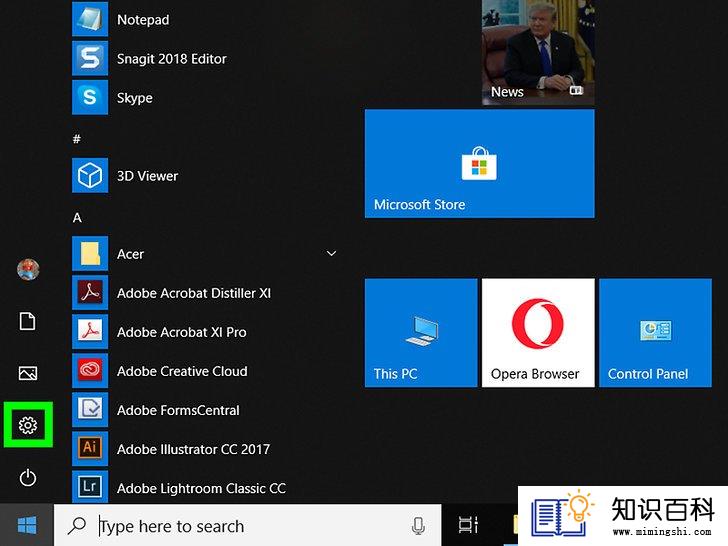Select the Skype text label
This screenshot has height=546, width=728.
tap(135, 98)
